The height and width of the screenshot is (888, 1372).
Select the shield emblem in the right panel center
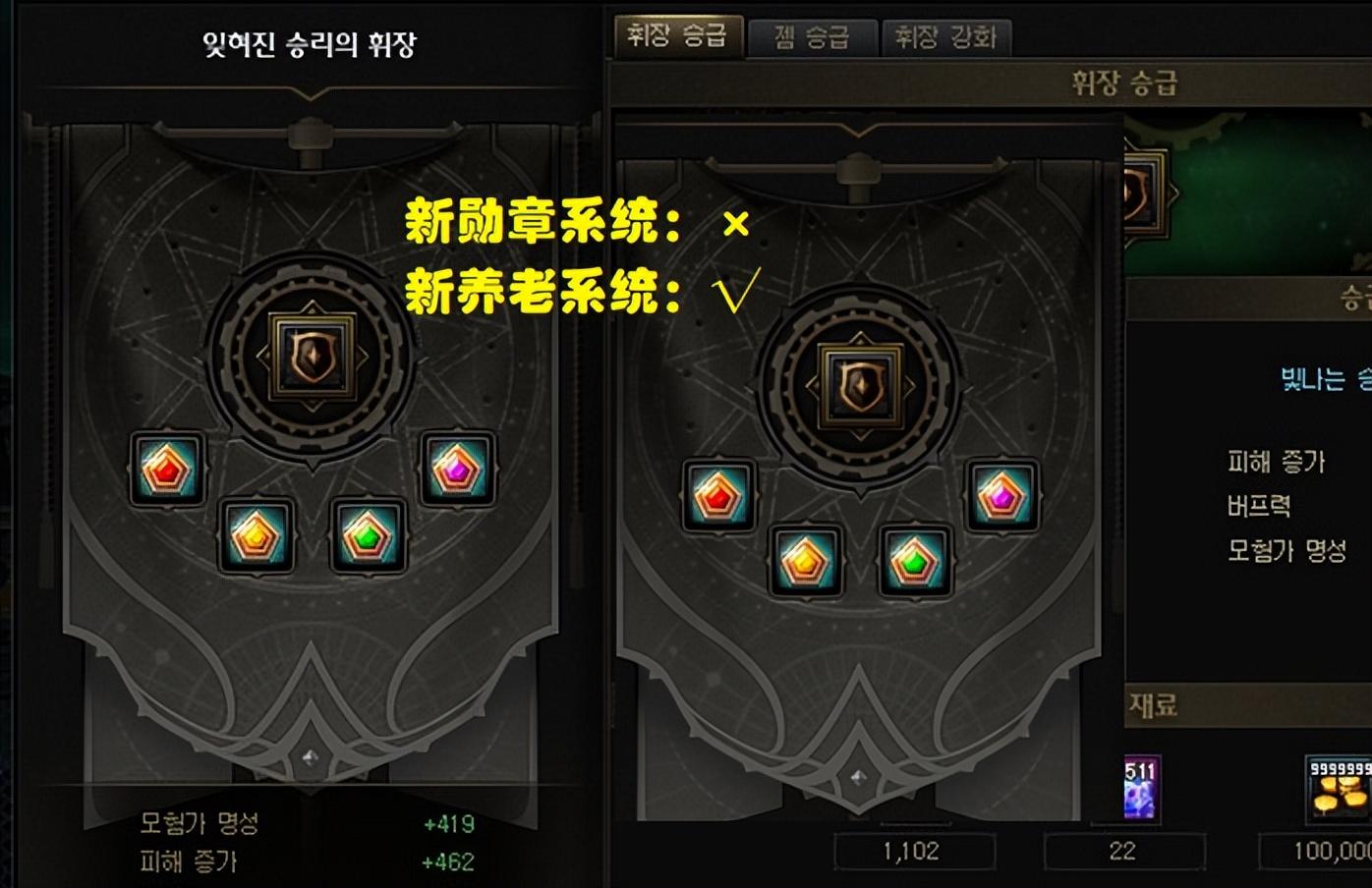(x=862, y=383)
